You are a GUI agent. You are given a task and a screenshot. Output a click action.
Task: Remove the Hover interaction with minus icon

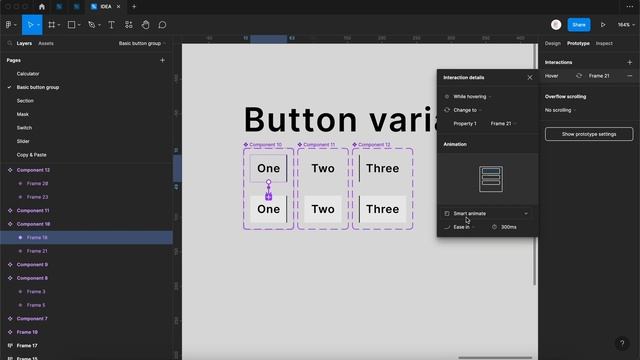pyautogui.click(x=629, y=76)
